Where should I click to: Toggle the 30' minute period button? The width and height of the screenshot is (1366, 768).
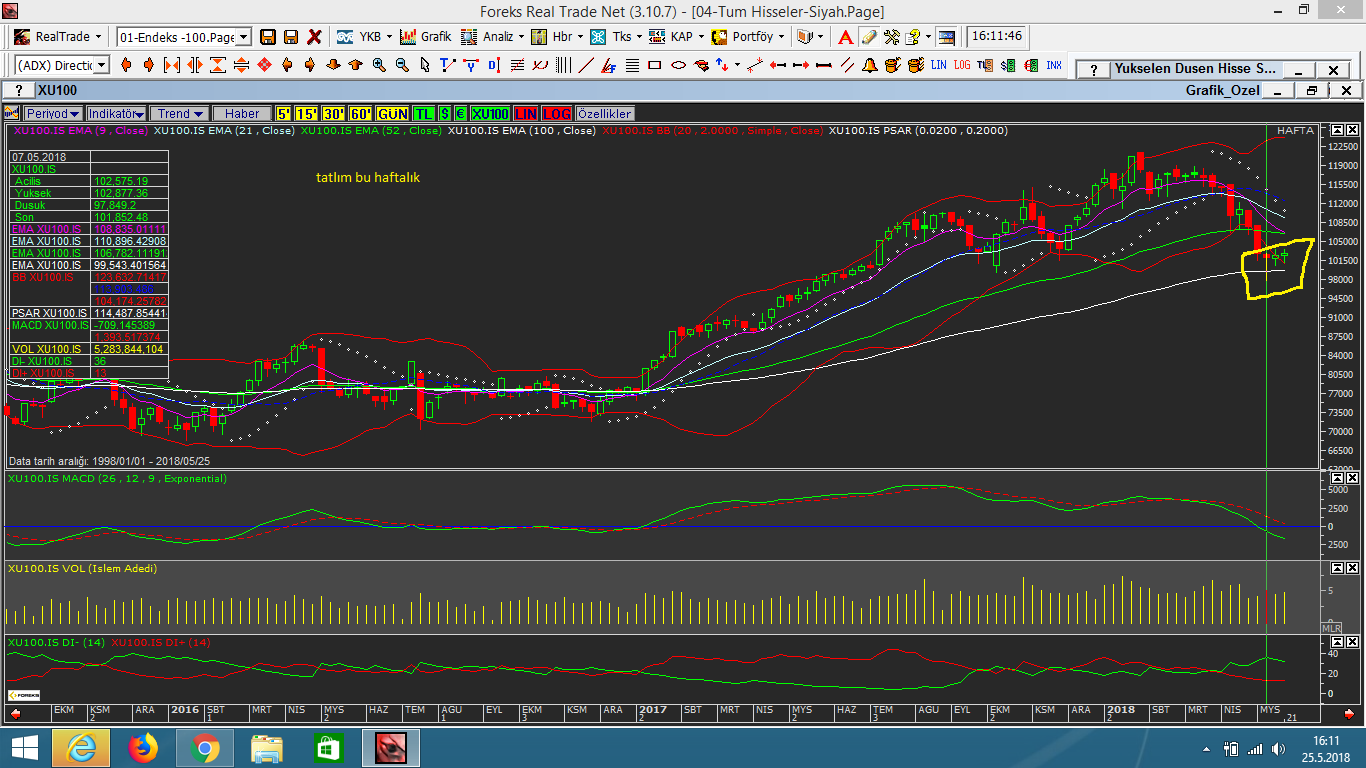333,113
